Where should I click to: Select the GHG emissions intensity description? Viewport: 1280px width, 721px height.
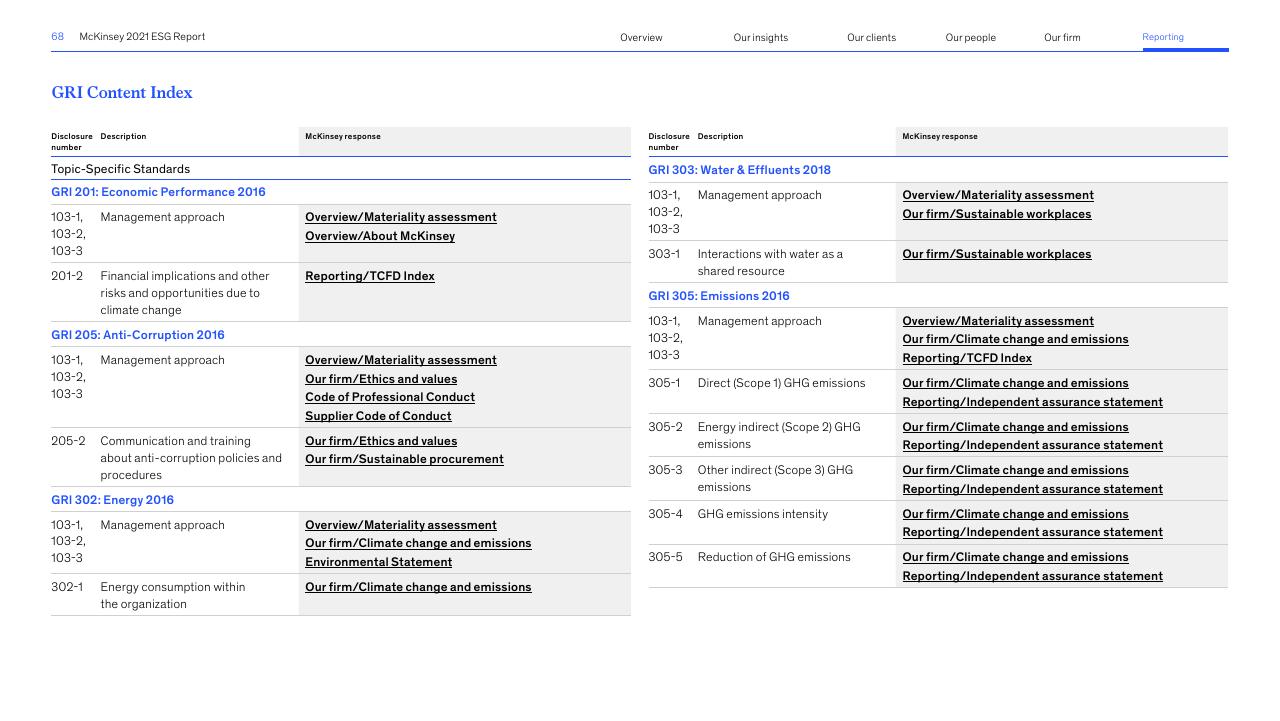coord(762,514)
